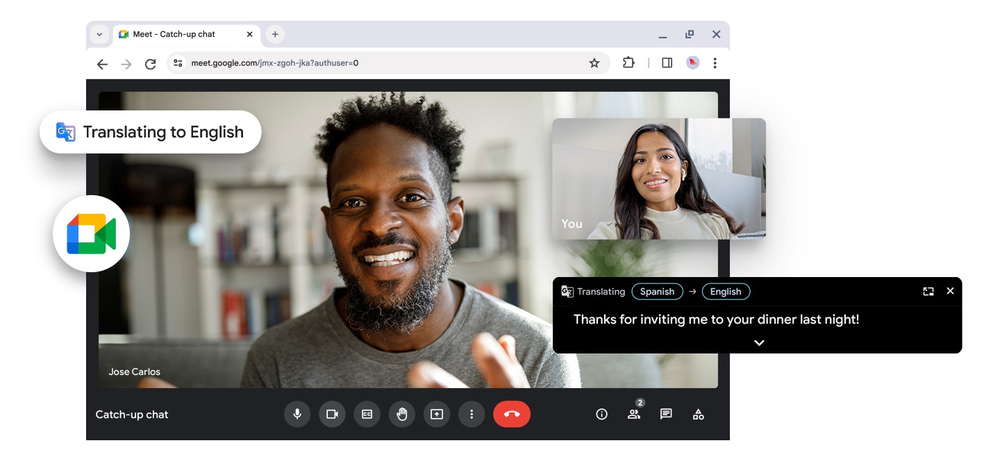Expand translation box to full size
Screen dimensions: 1000x459
click(928, 291)
